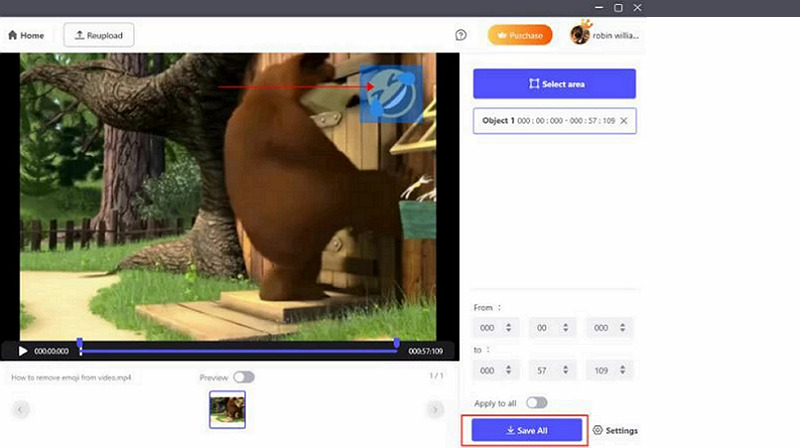The width and height of the screenshot is (800, 448).
Task: Click the Save All button
Action: pos(523,430)
